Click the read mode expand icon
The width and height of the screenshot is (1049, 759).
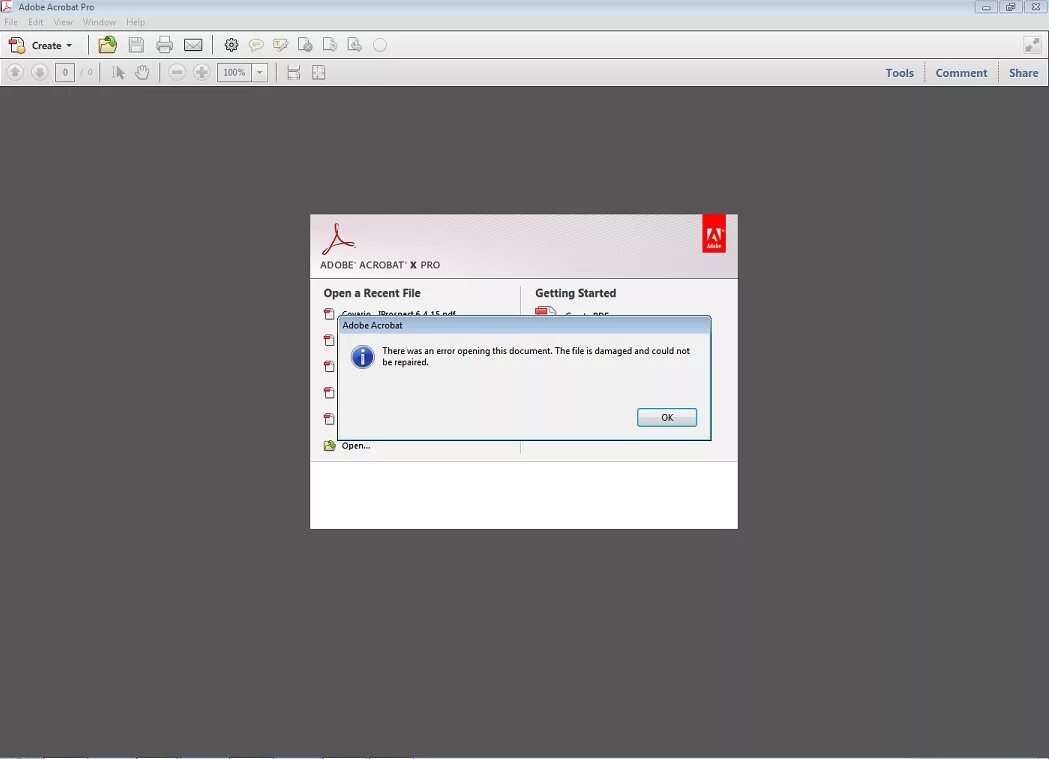click(1032, 45)
